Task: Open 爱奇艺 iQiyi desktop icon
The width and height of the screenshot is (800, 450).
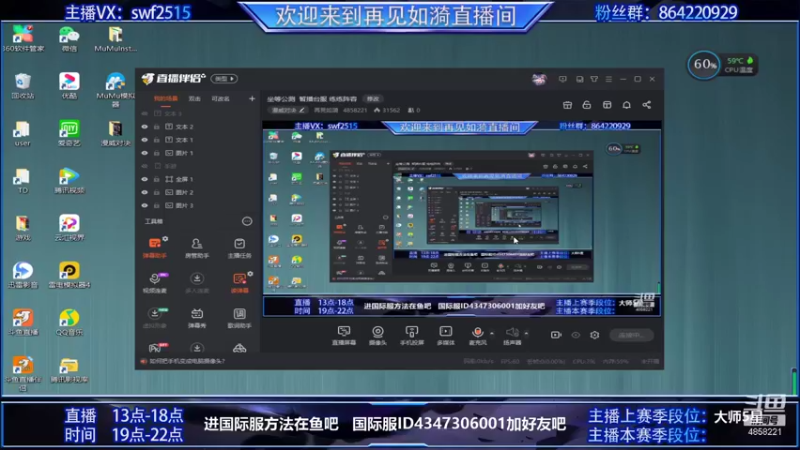Action: pyautogui.click(x=69, y=134)
